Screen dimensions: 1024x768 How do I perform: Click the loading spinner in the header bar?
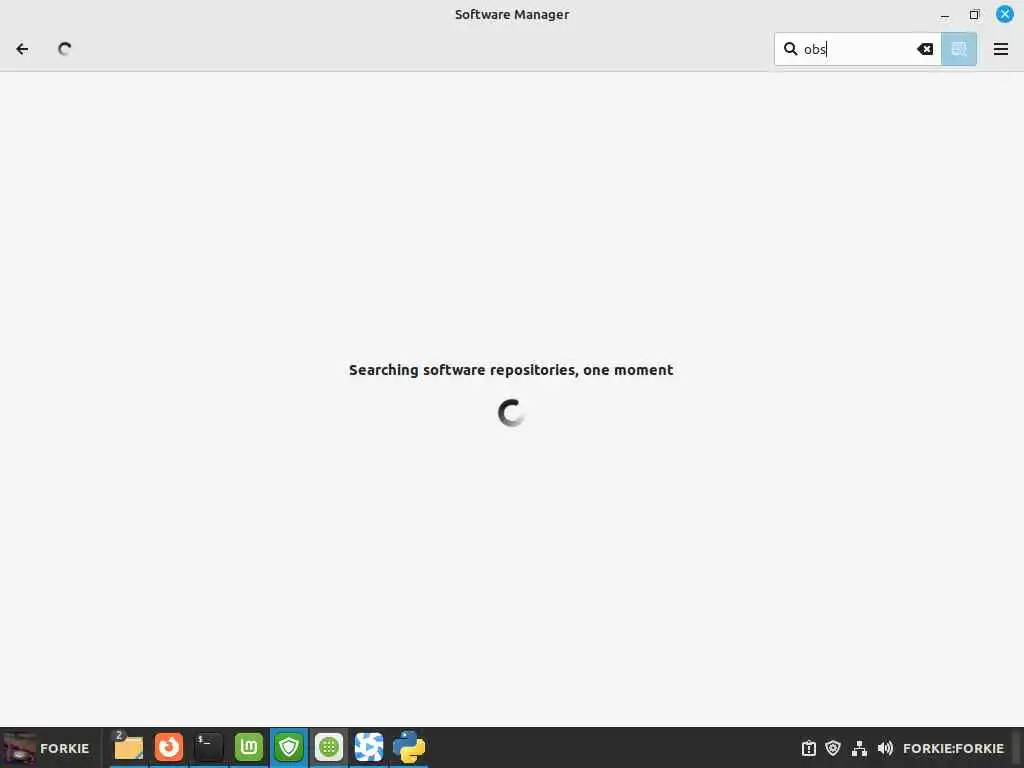(x=64, y=49)
